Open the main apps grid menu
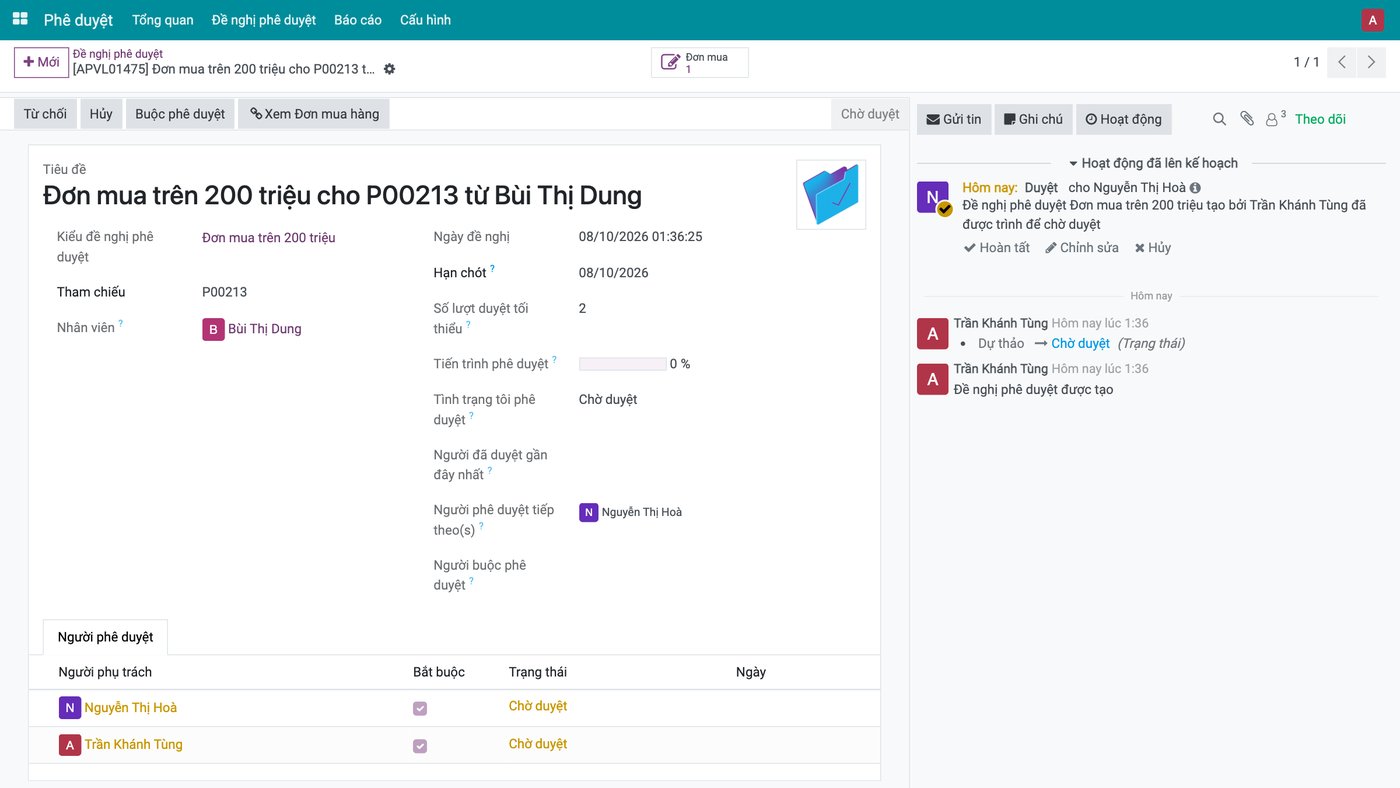1400x788 pixels. 20,19
